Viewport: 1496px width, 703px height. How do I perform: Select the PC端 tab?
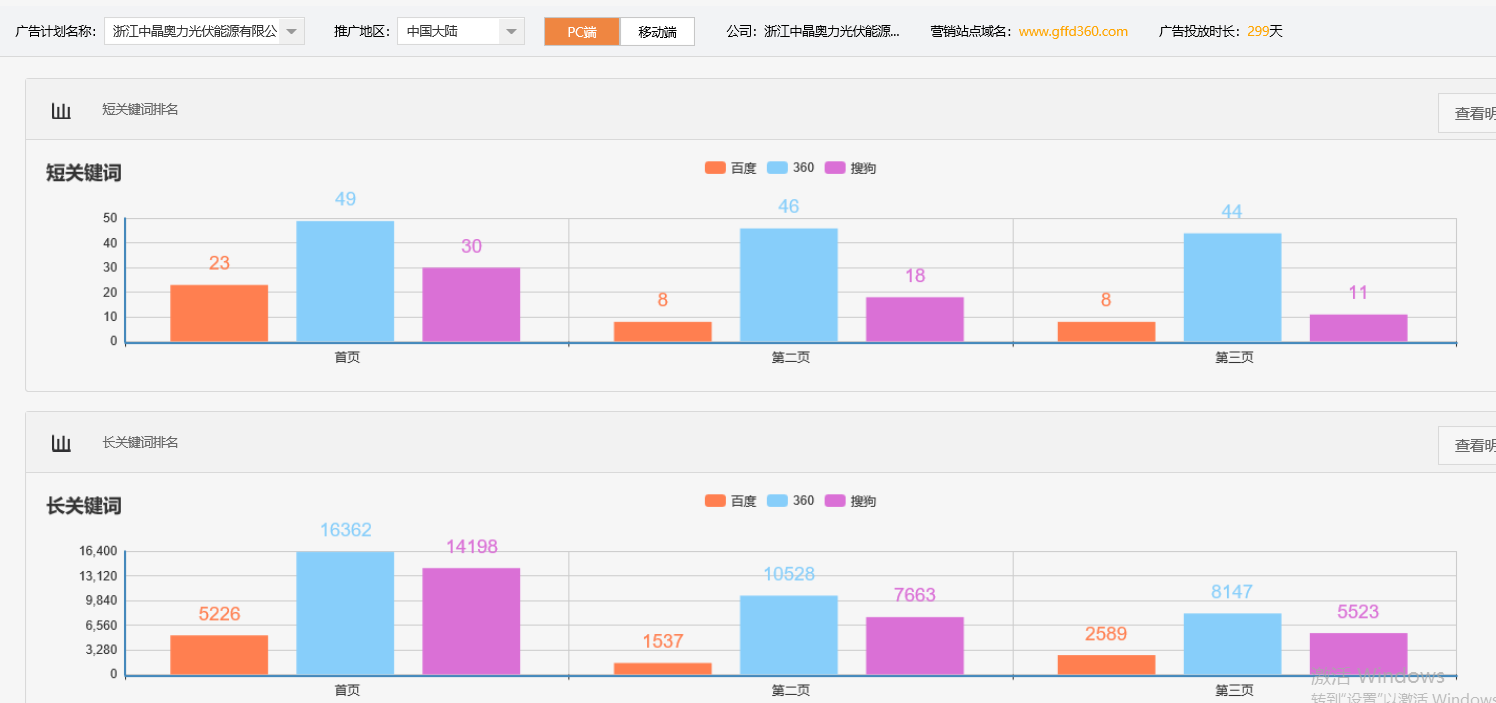point(581,31)
